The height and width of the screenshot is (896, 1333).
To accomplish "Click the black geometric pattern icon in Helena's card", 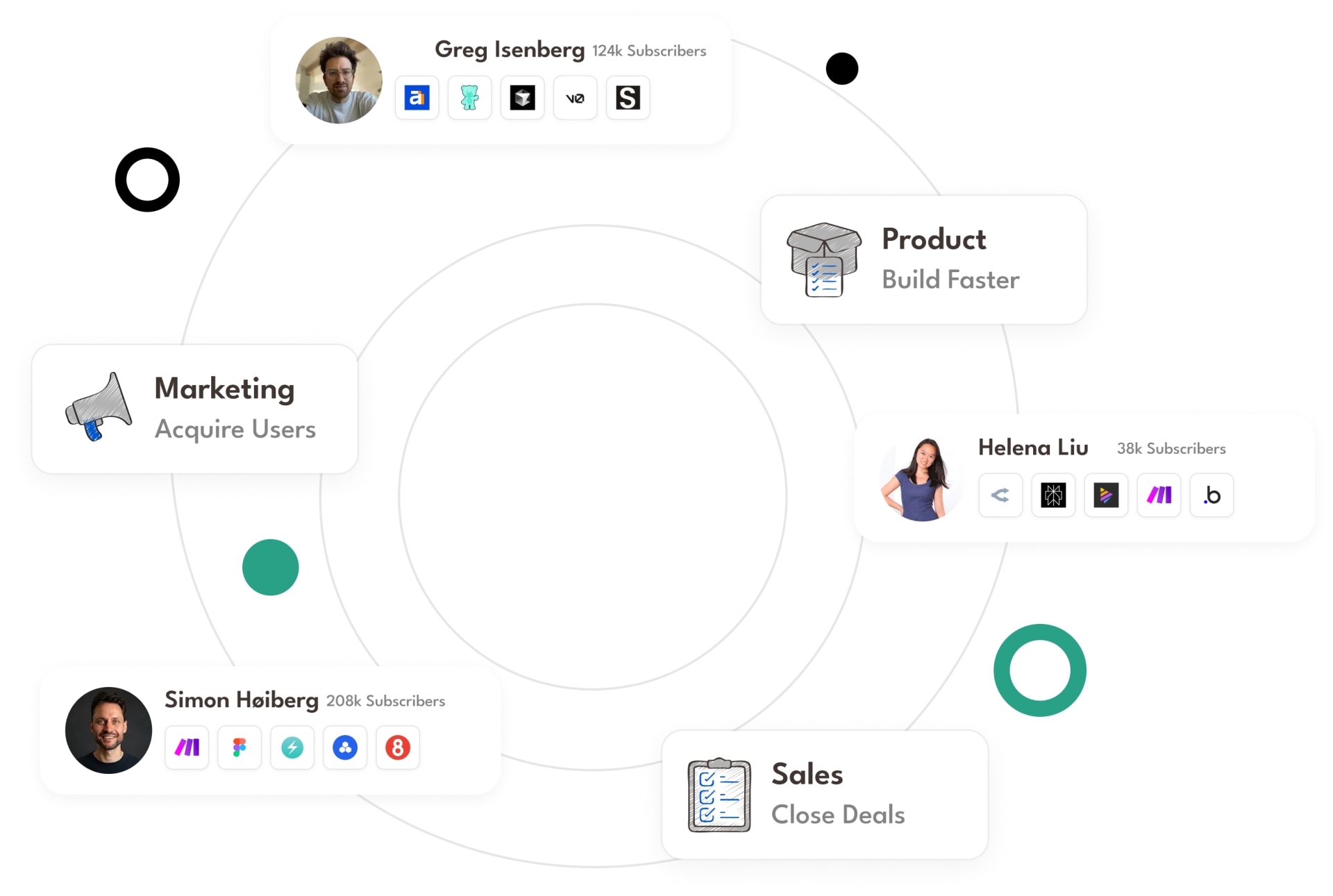I will click(1053, 495).
